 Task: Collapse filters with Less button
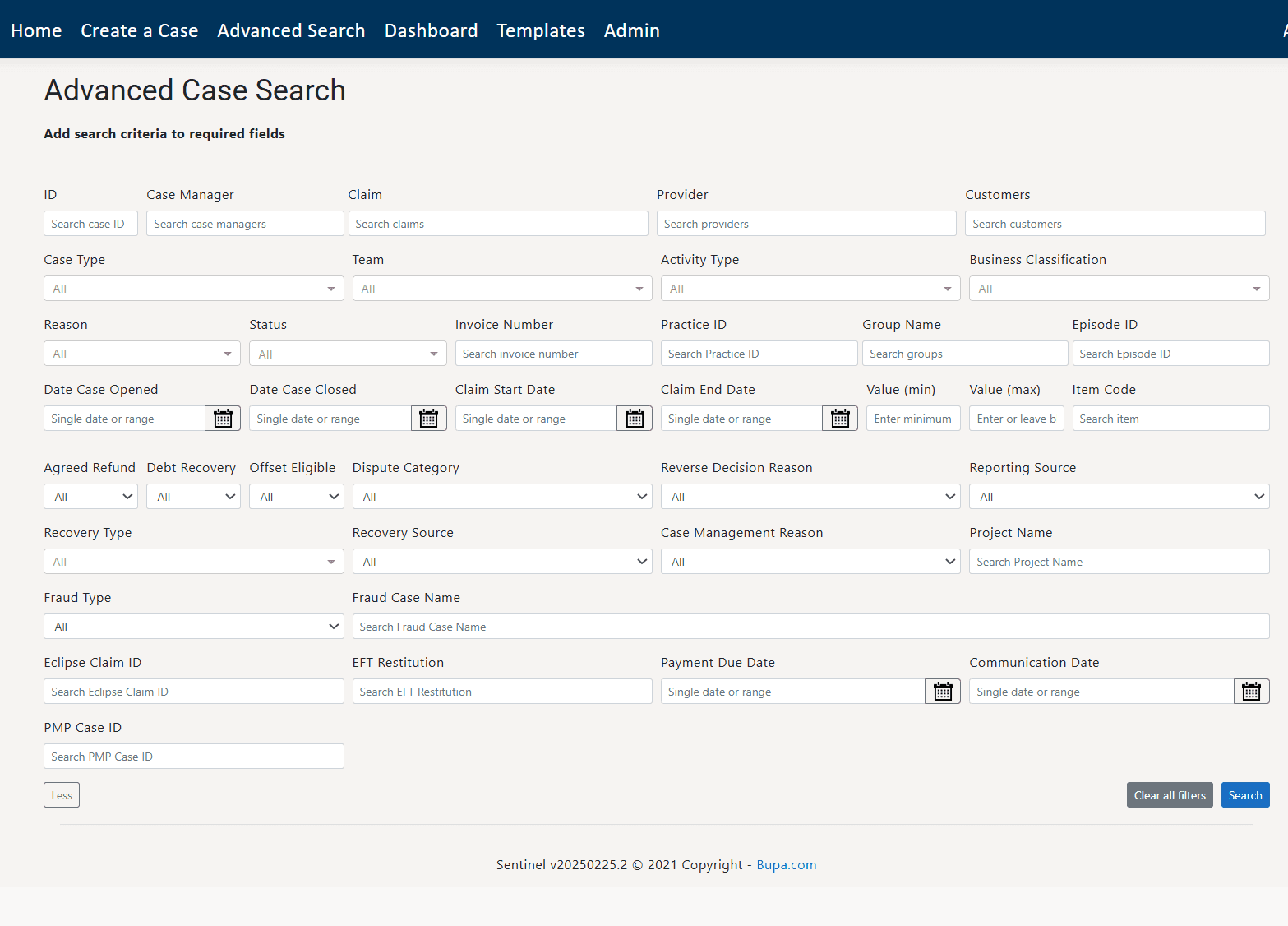coord(62,795)
